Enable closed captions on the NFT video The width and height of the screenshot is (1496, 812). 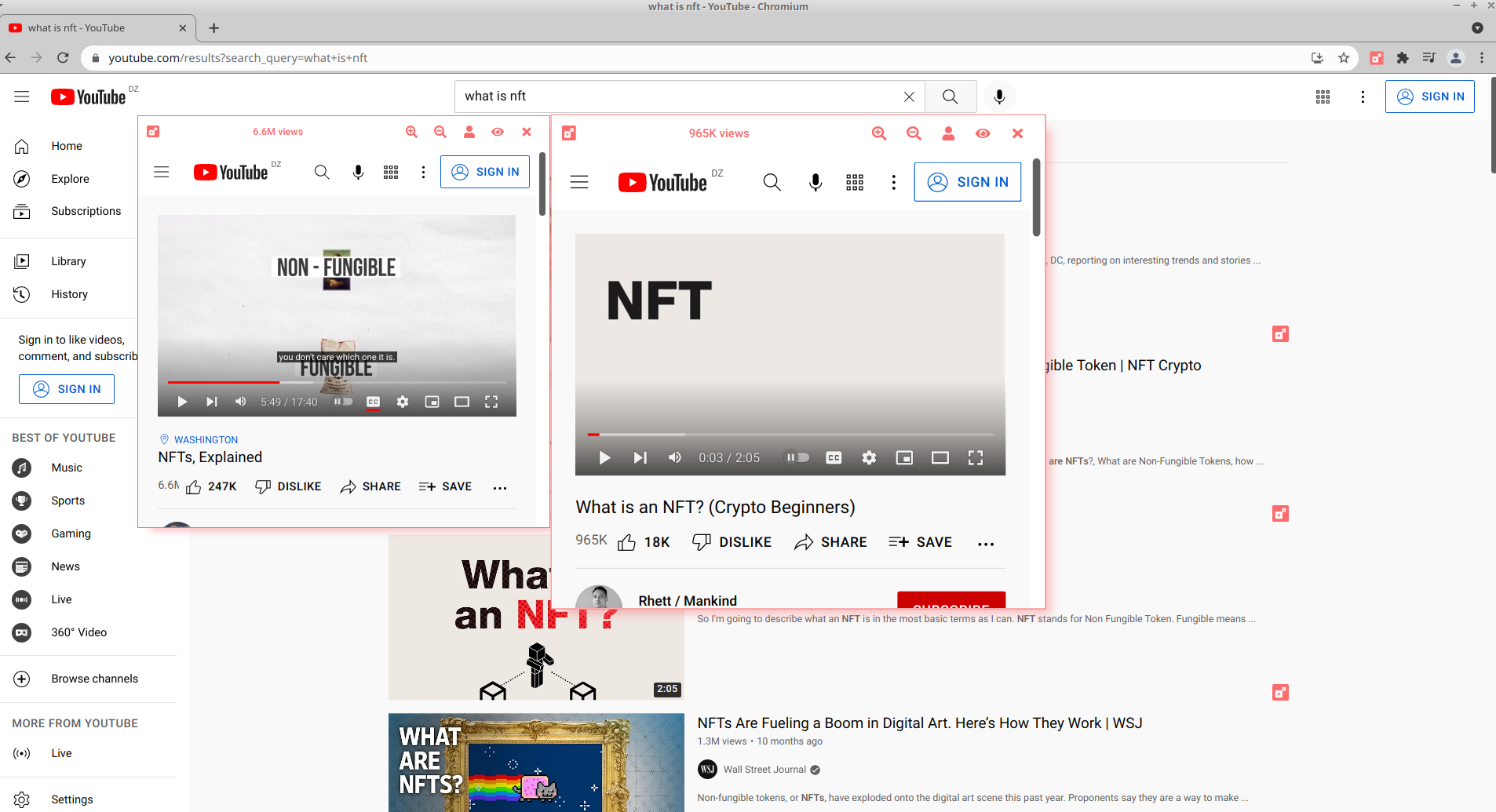coord(833,457)
